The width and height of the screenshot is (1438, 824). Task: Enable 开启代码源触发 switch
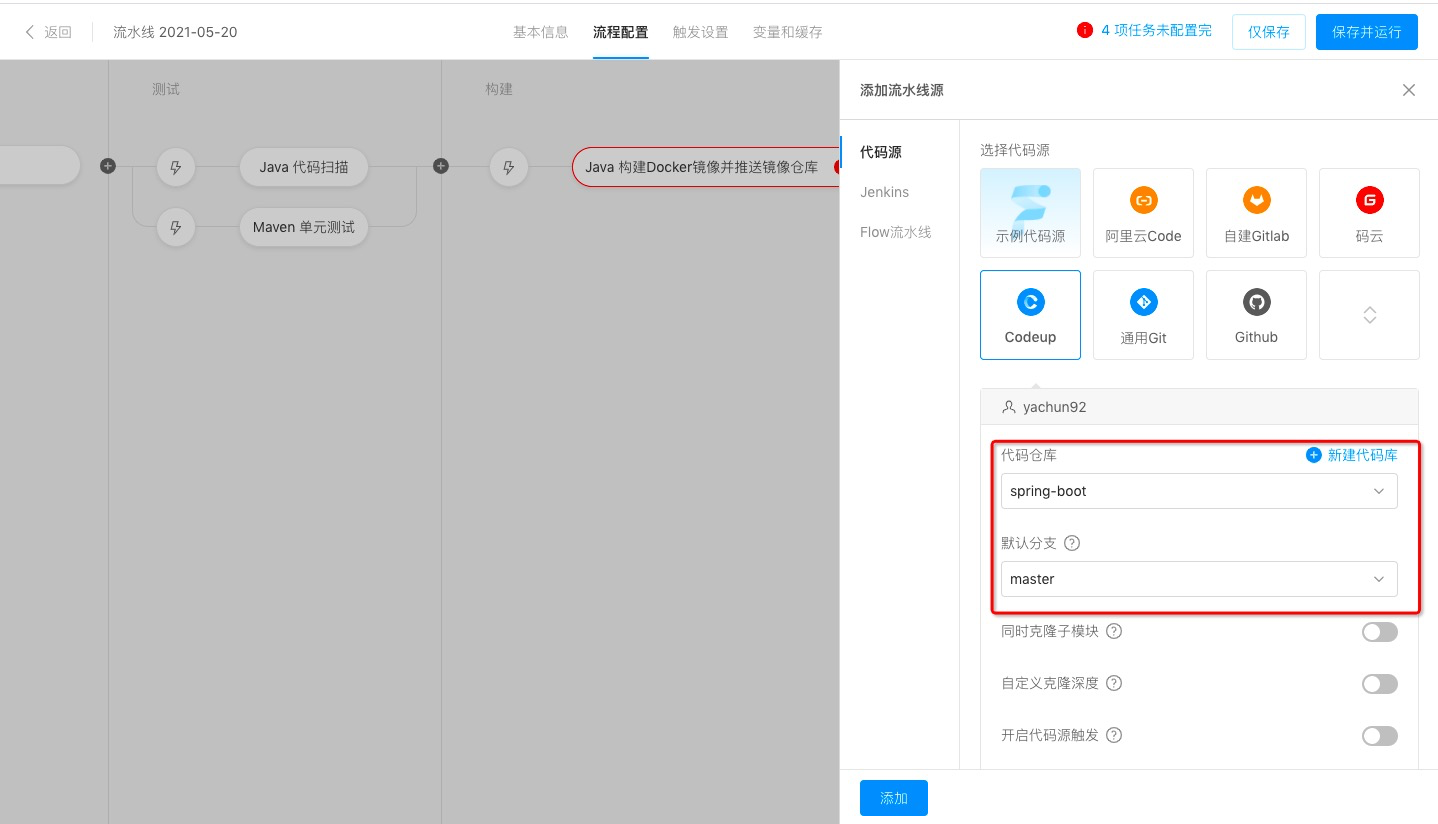coord(1380,736)
